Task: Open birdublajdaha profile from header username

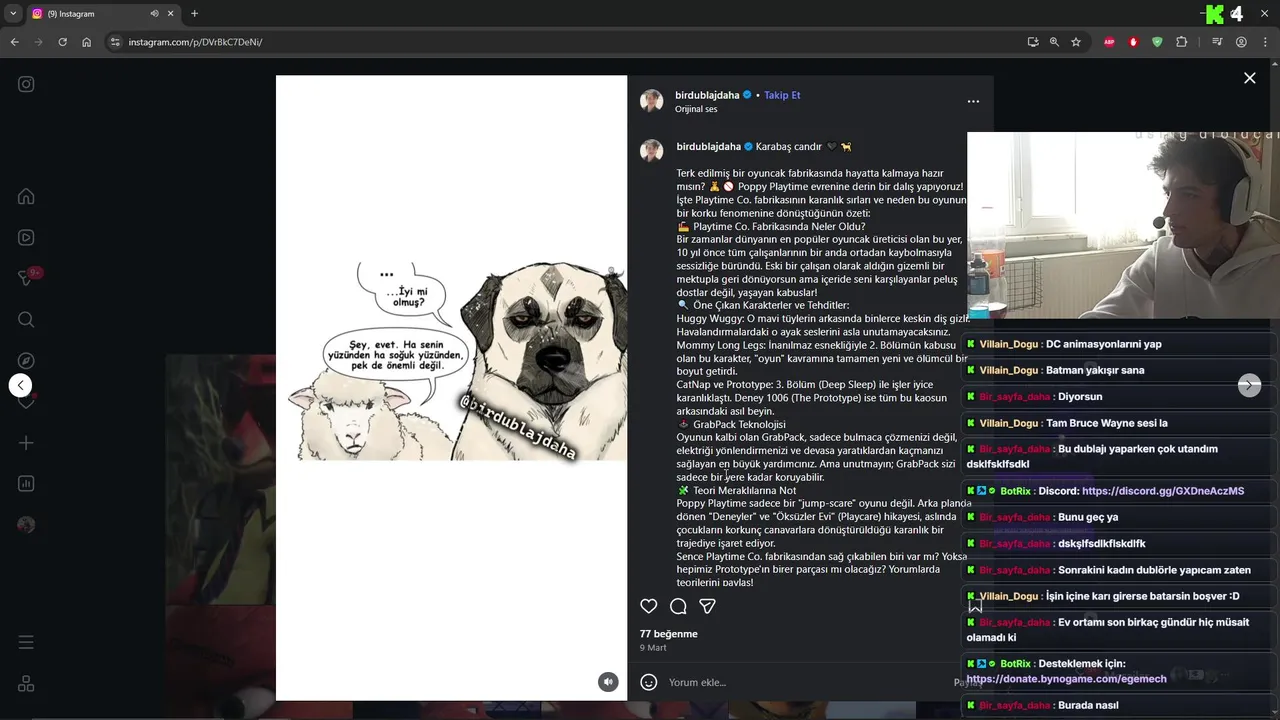Action: coord(707,95)
